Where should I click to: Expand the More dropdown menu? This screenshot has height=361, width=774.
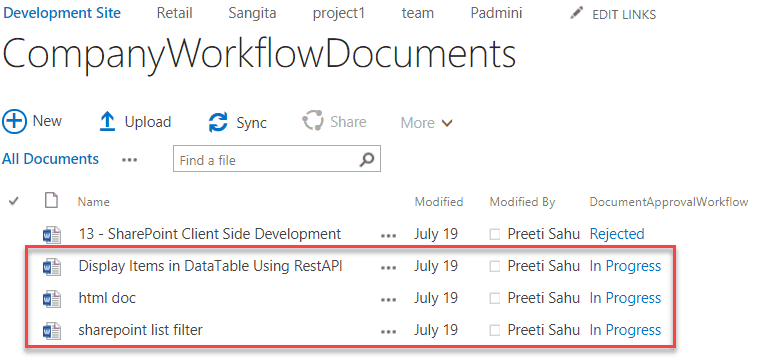pyautogui.click(x=426, y=122)
